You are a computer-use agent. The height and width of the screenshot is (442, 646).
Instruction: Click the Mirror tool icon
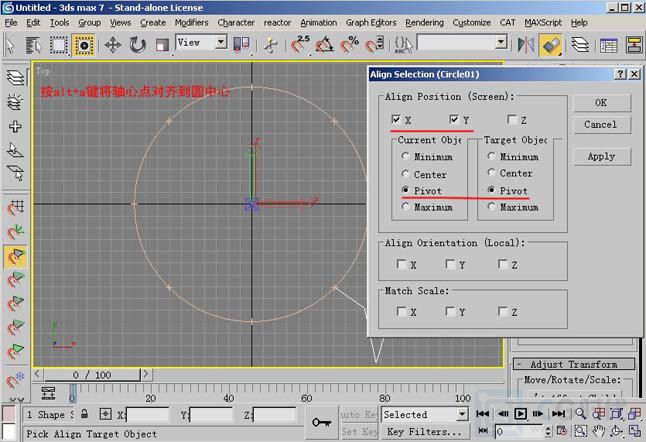click(x=526, y=45)
